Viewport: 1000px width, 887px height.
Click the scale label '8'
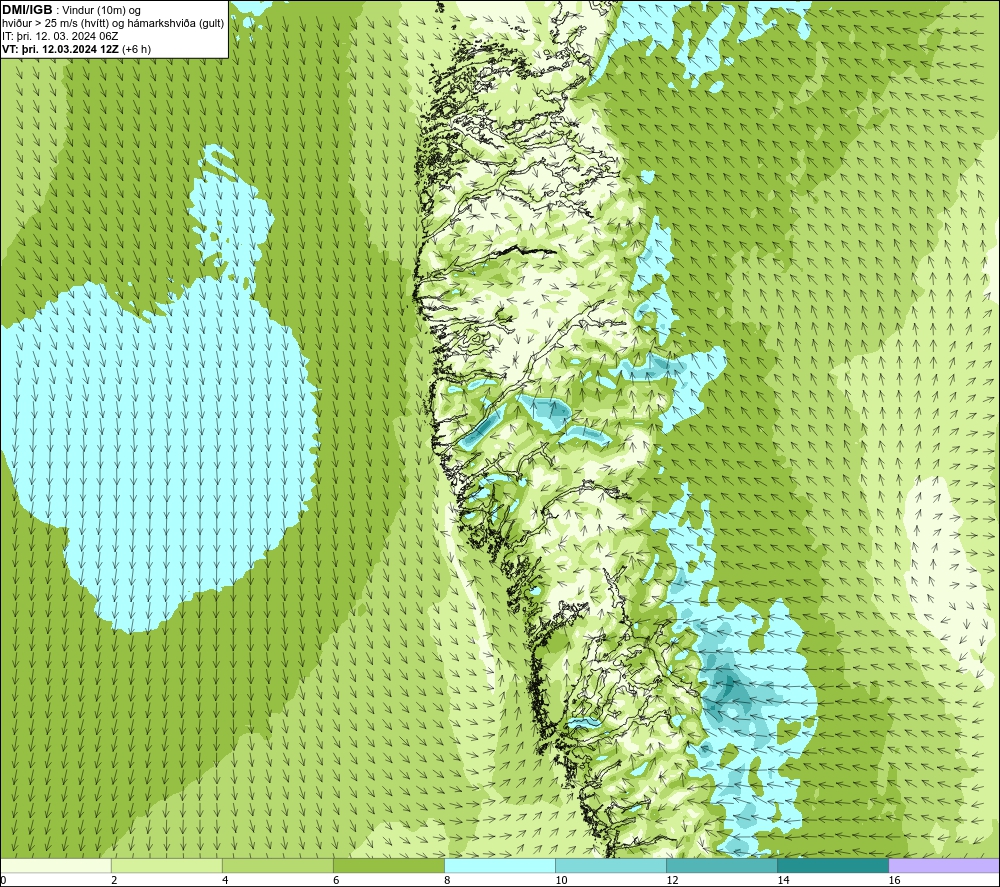(x=447, y=880)
